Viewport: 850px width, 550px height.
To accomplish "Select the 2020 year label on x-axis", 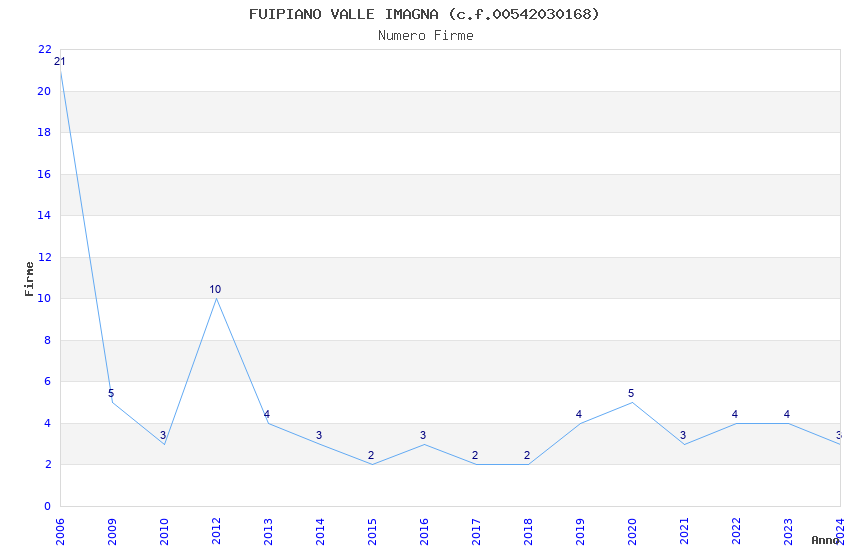I will coord(633,532).
